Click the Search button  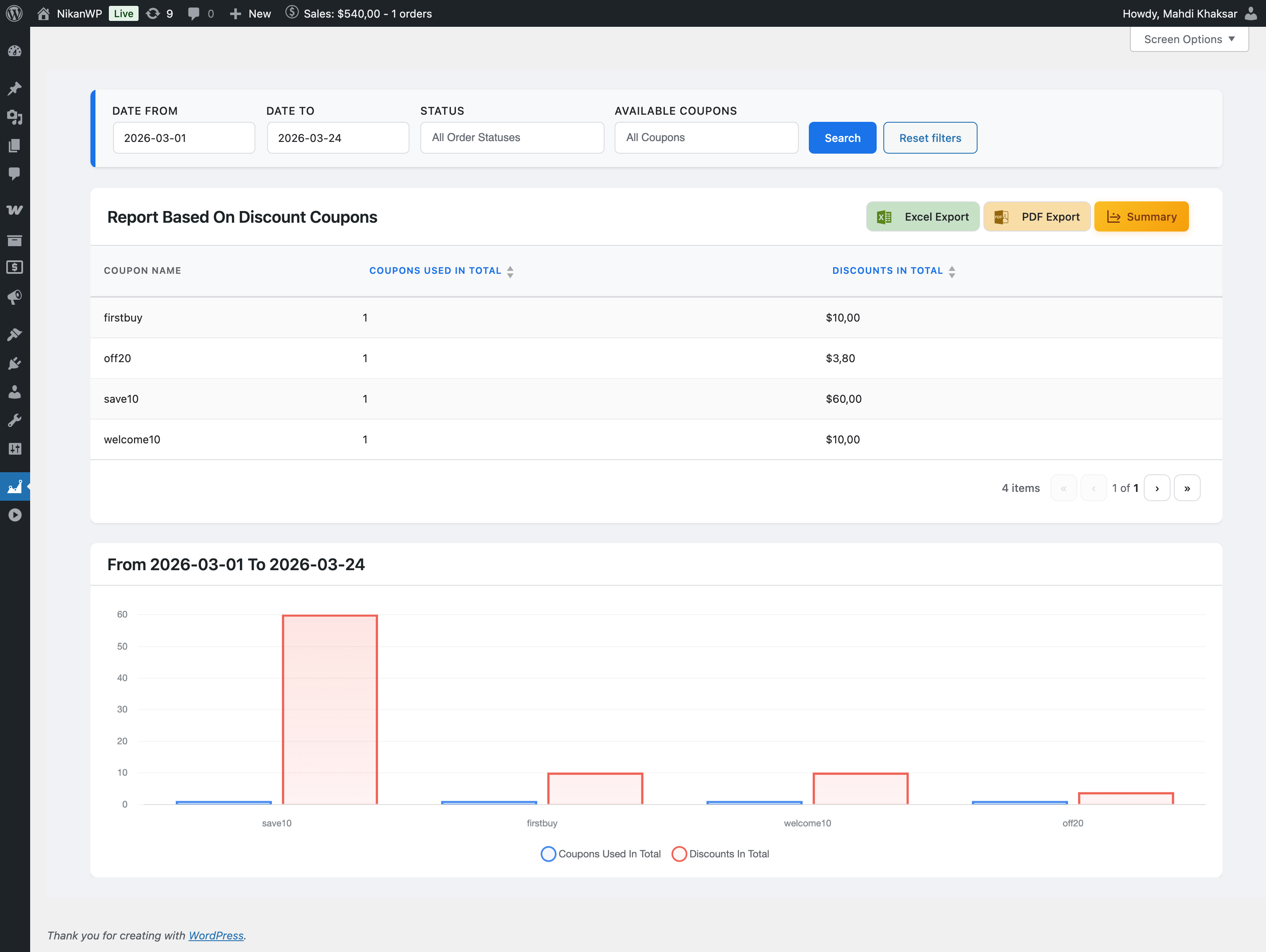(x=841, y=137)
